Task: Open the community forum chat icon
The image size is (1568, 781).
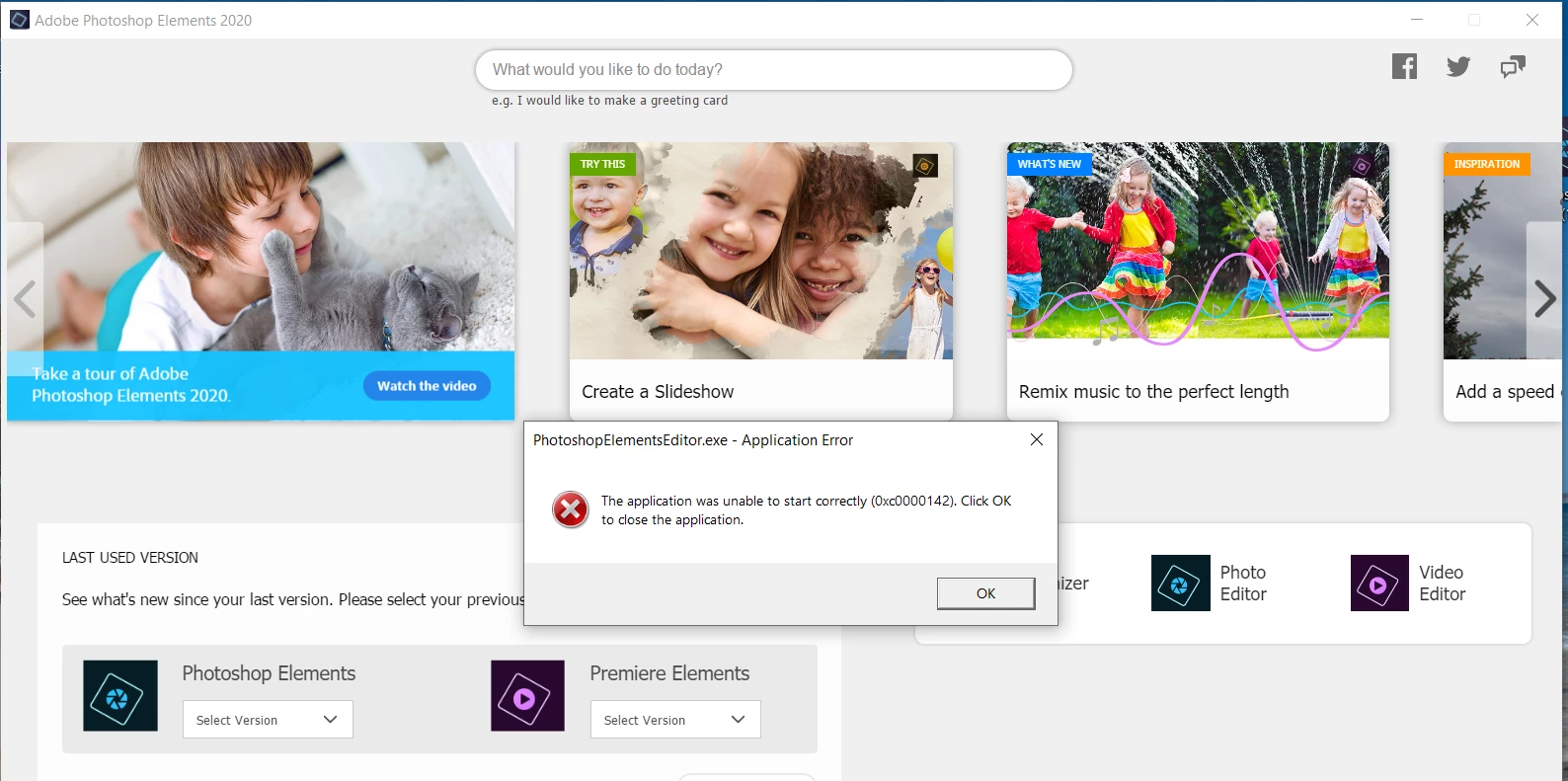Action: 1513,67
